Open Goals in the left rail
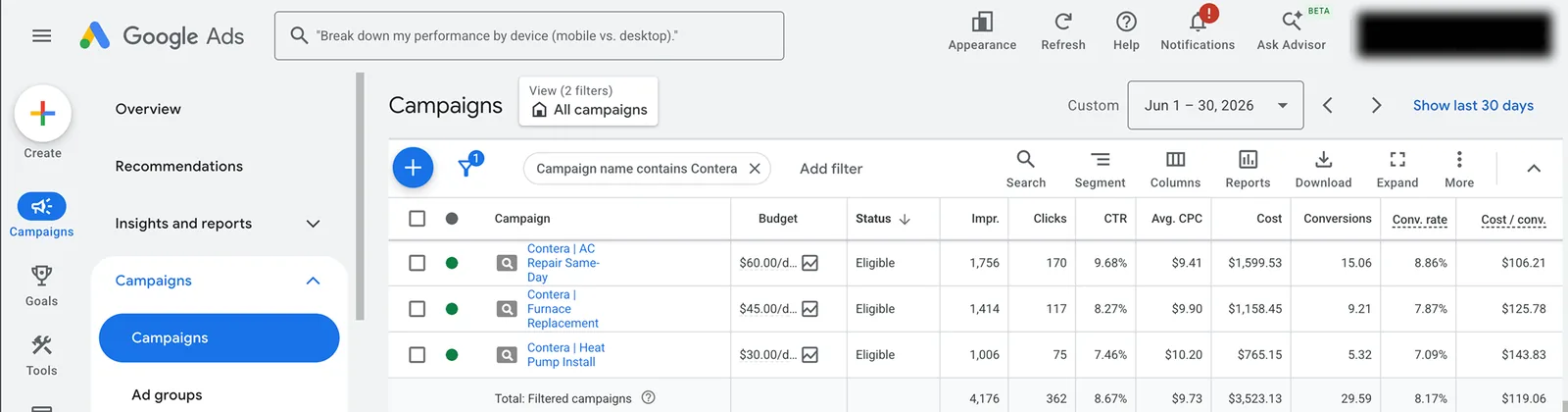Screen dimensions: 1568x412 click(x=41, y=285)
